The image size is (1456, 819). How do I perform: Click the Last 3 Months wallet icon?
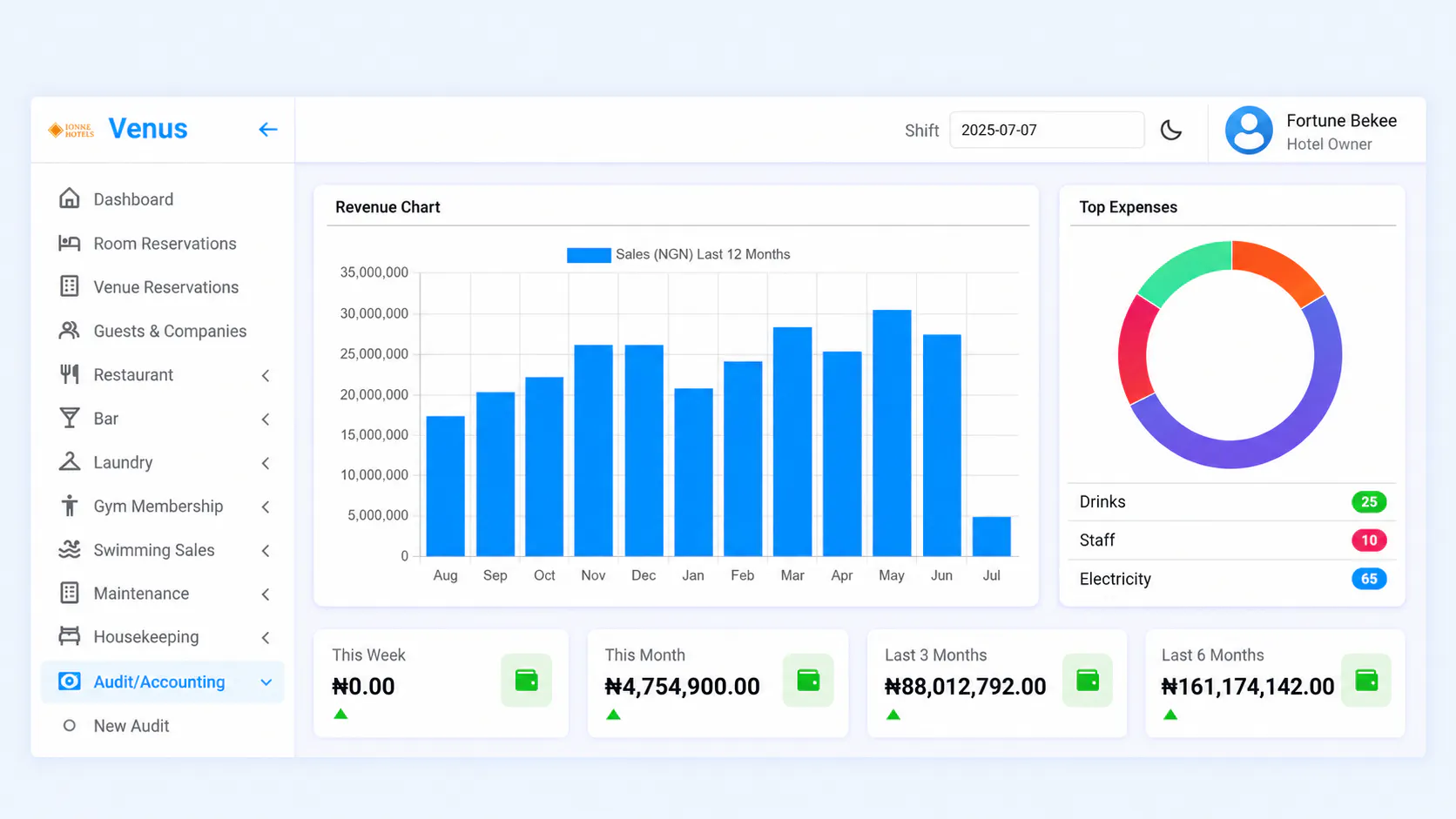click(1088, 680)
